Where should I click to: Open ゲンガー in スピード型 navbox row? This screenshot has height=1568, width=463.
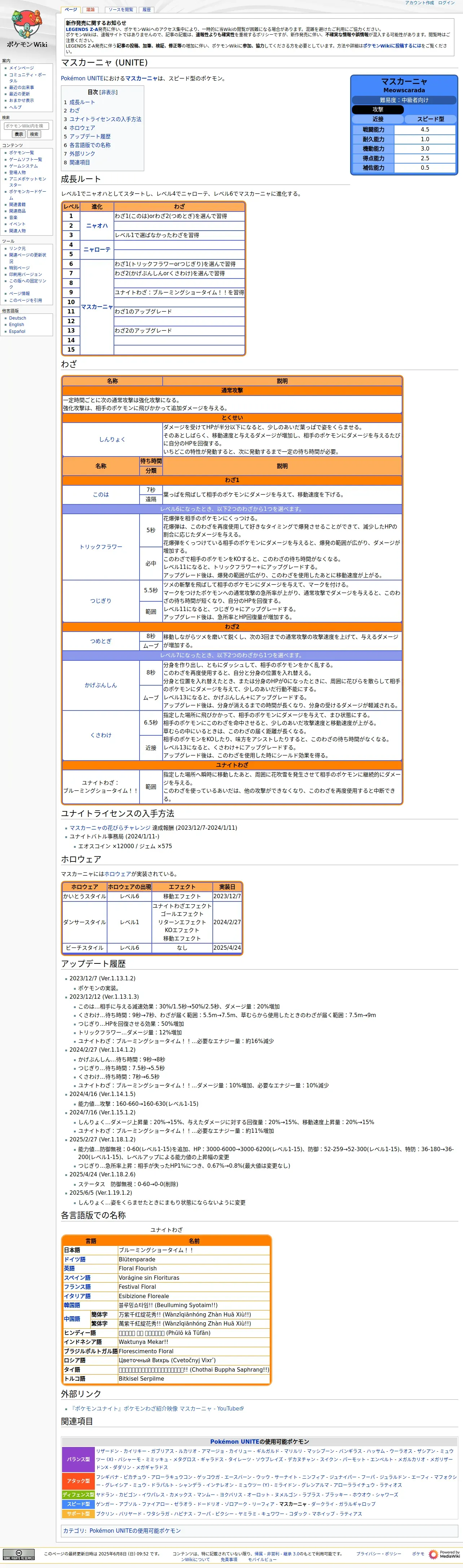(x=105, y=1504)
